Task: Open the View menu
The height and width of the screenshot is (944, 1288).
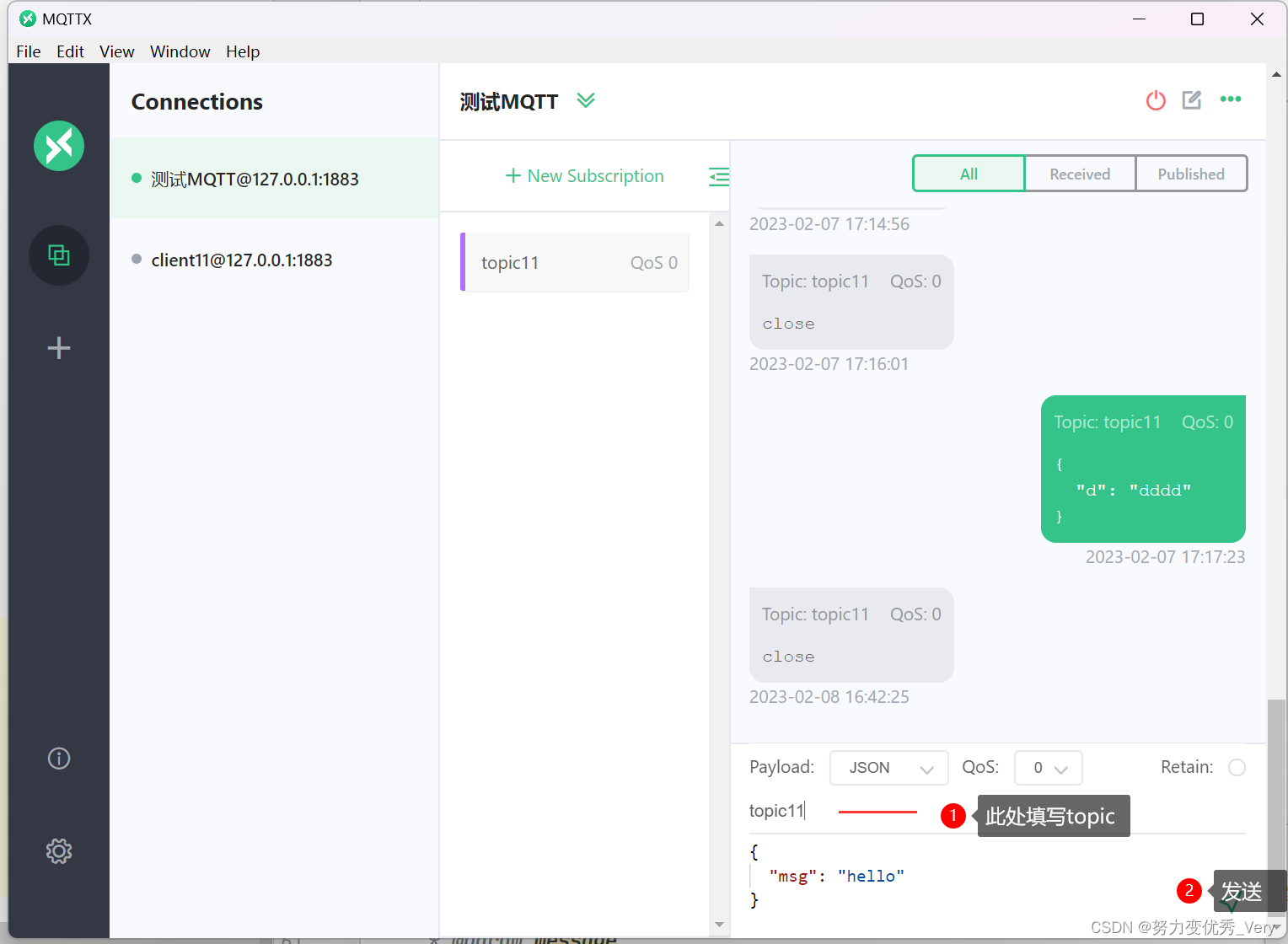Action: pos(117,51)
